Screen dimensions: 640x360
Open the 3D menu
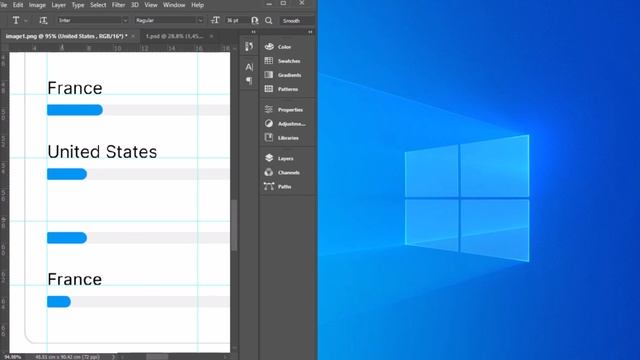click(135, 5)
